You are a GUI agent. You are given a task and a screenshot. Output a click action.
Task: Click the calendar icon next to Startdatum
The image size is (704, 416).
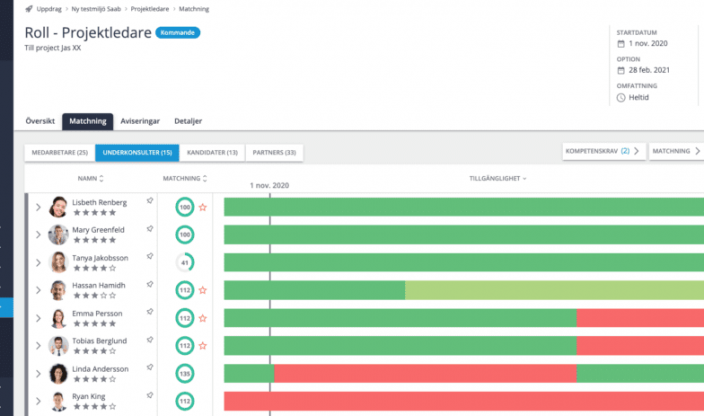621,44
